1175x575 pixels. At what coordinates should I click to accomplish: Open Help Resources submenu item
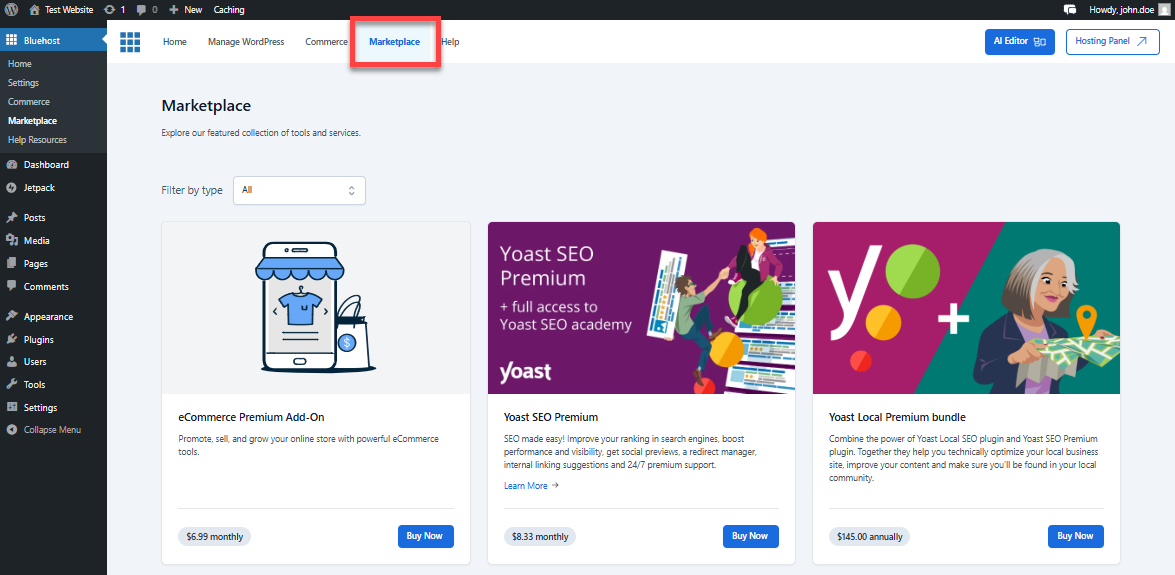coord(37,139)
